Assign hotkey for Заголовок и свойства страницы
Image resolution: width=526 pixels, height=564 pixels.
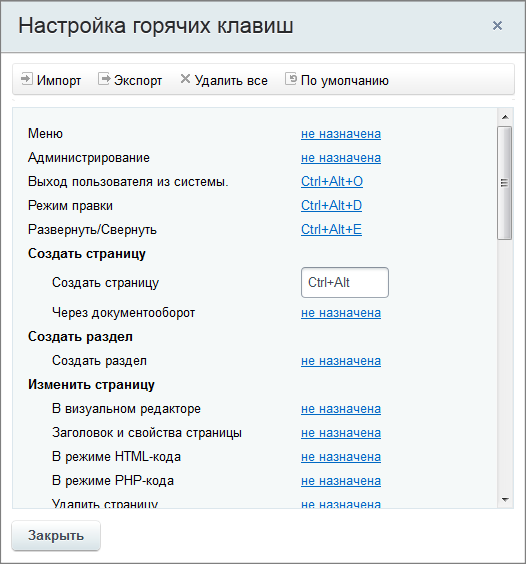[341, 433]
